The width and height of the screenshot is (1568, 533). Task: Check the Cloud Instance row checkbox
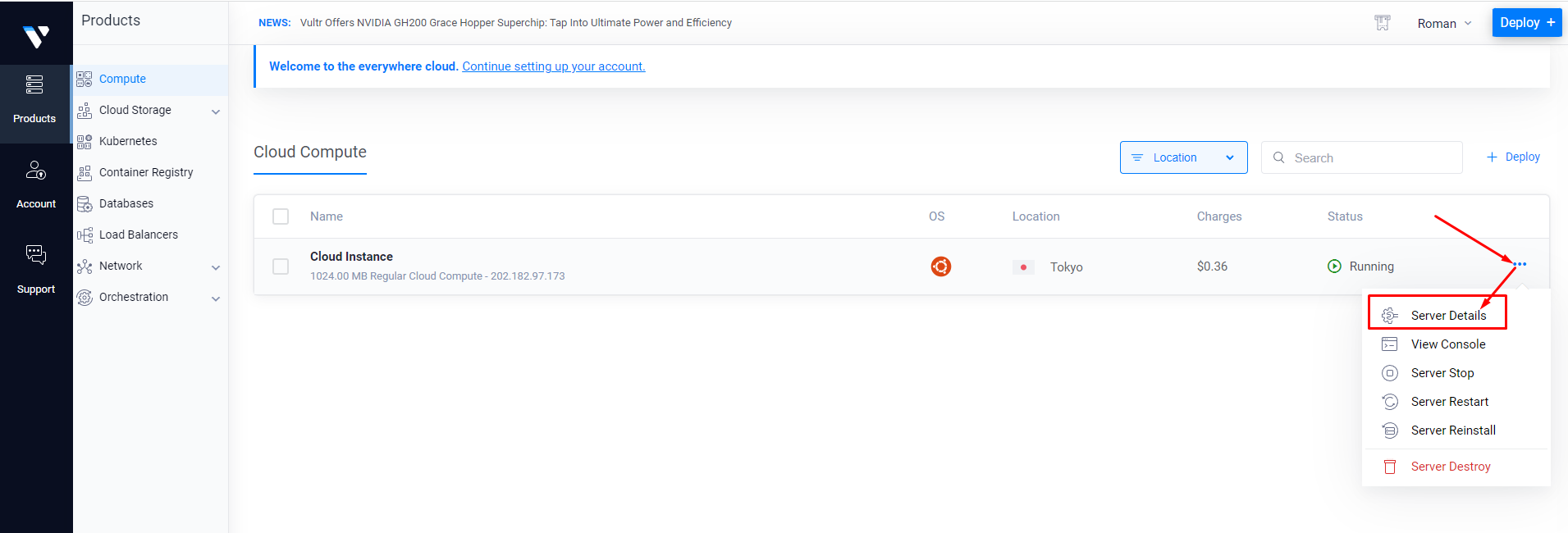pyautogui.click(x=281, y=266)
